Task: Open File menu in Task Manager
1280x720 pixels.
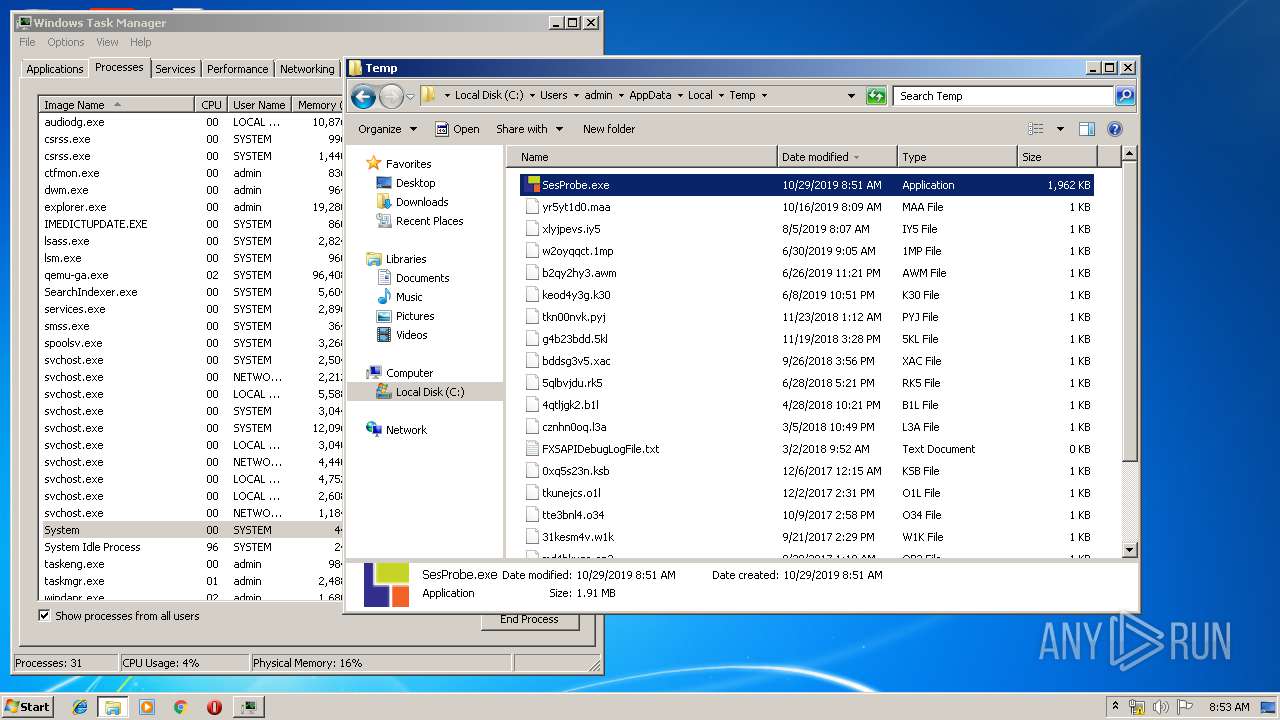Action: point(27,42)
